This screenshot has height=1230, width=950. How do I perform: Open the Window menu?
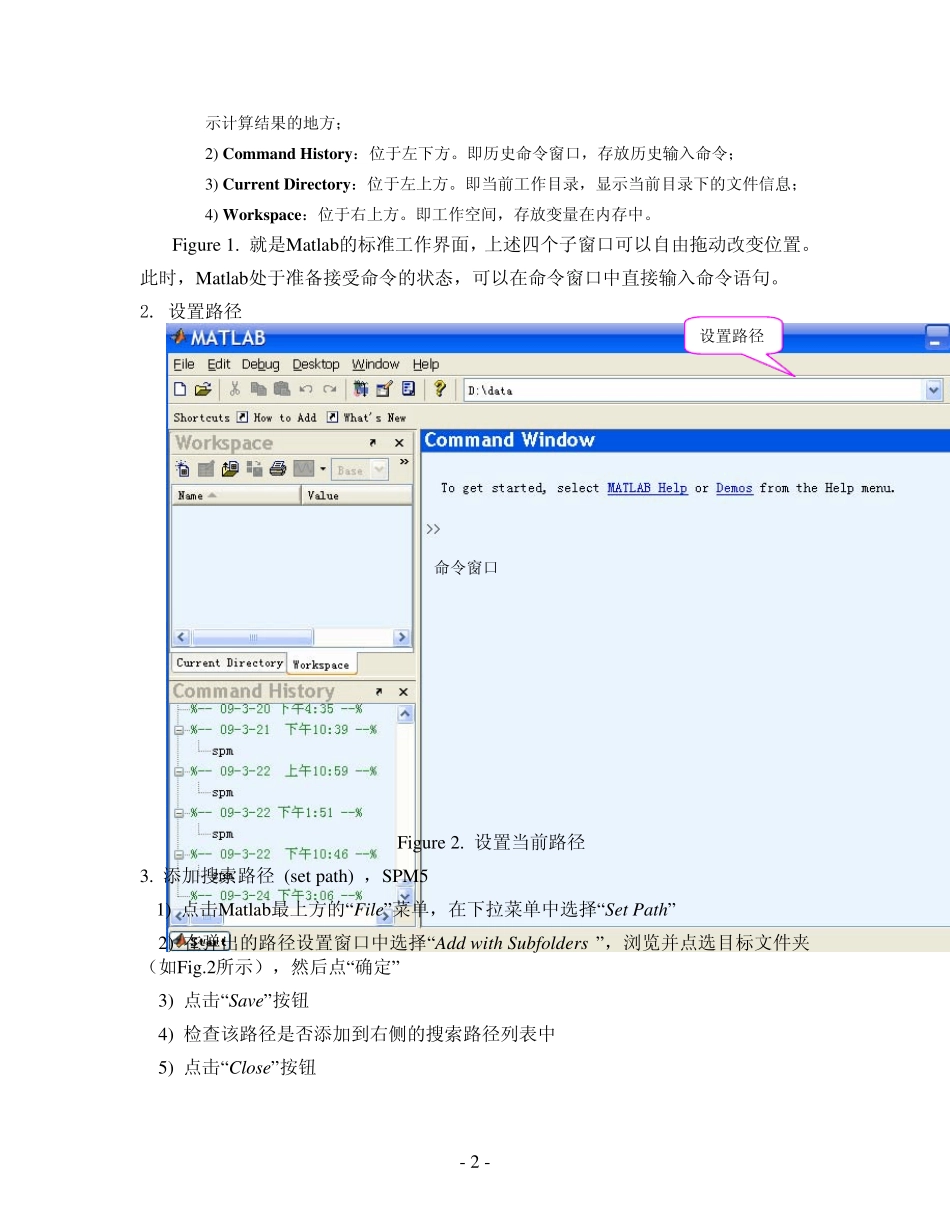tap(376, 364)
